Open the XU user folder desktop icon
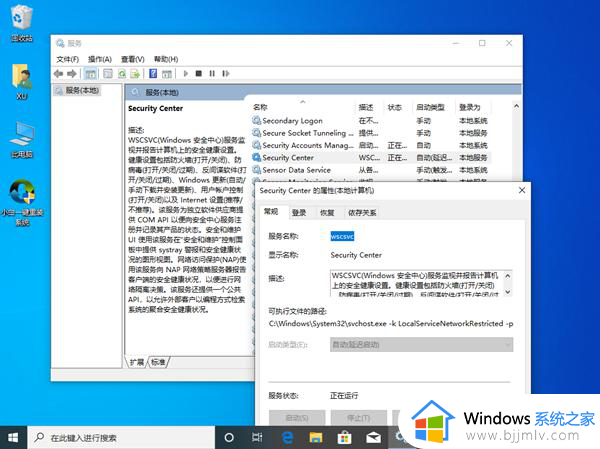Viewport: 600px width, 449px height. click(x=22, y=82)
